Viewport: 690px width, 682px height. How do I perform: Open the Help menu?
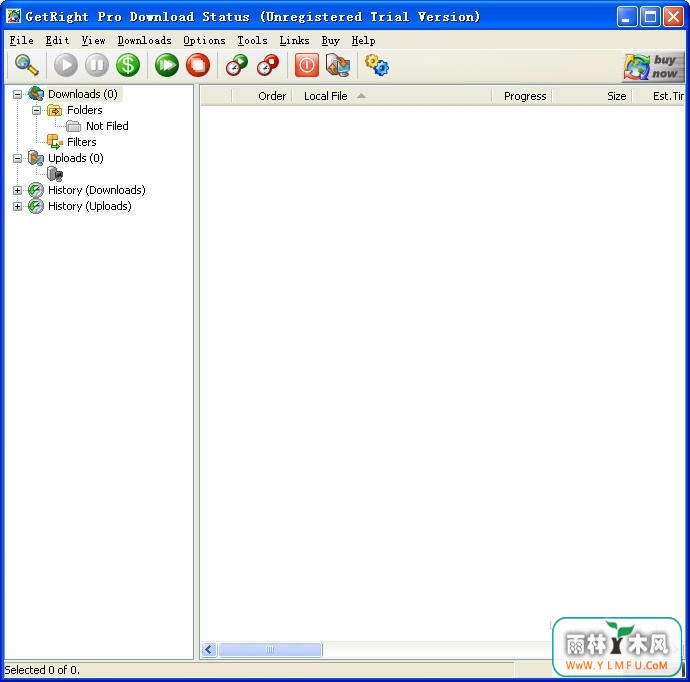tap(363, 40)
